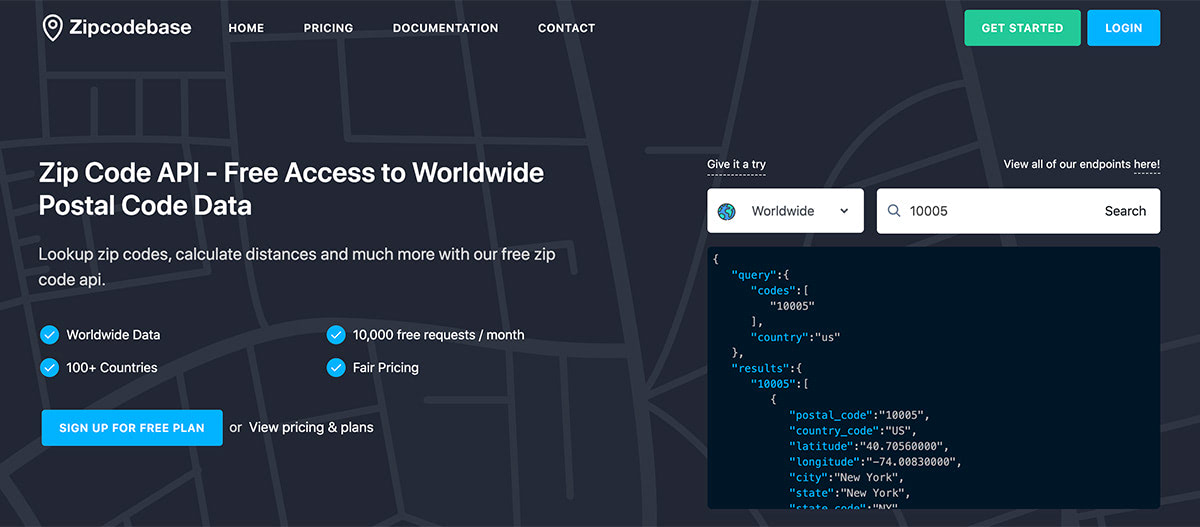Open the PRICING navigation item

pos(328,28)
